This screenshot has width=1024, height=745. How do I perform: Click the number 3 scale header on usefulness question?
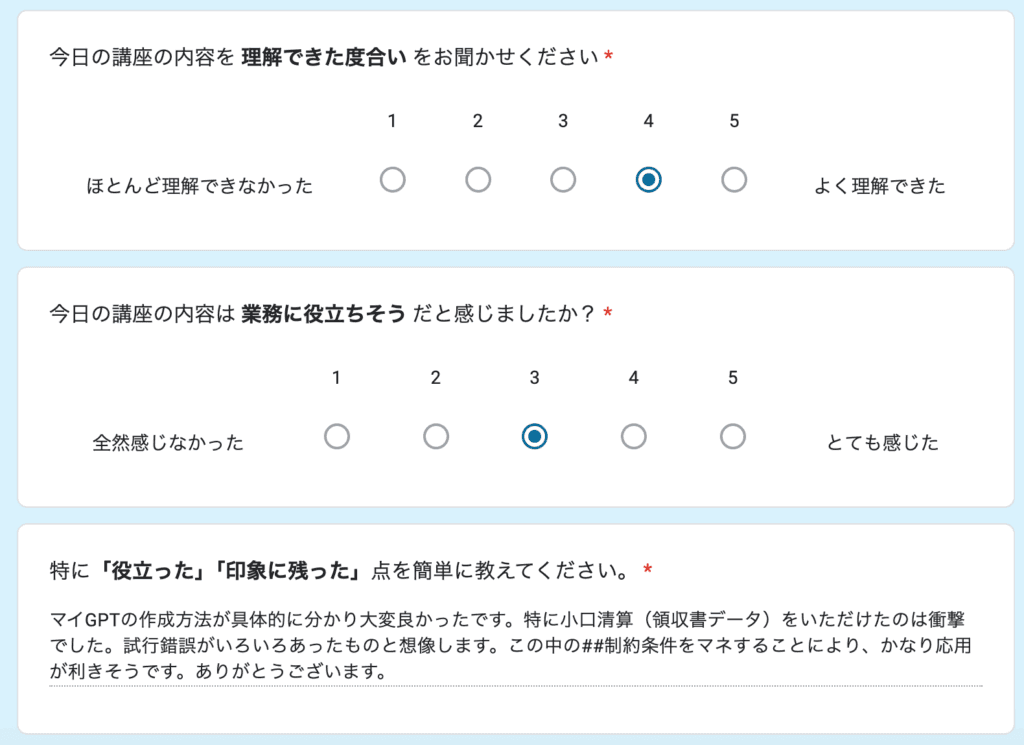pyautogui.click(x=534, y=378)
